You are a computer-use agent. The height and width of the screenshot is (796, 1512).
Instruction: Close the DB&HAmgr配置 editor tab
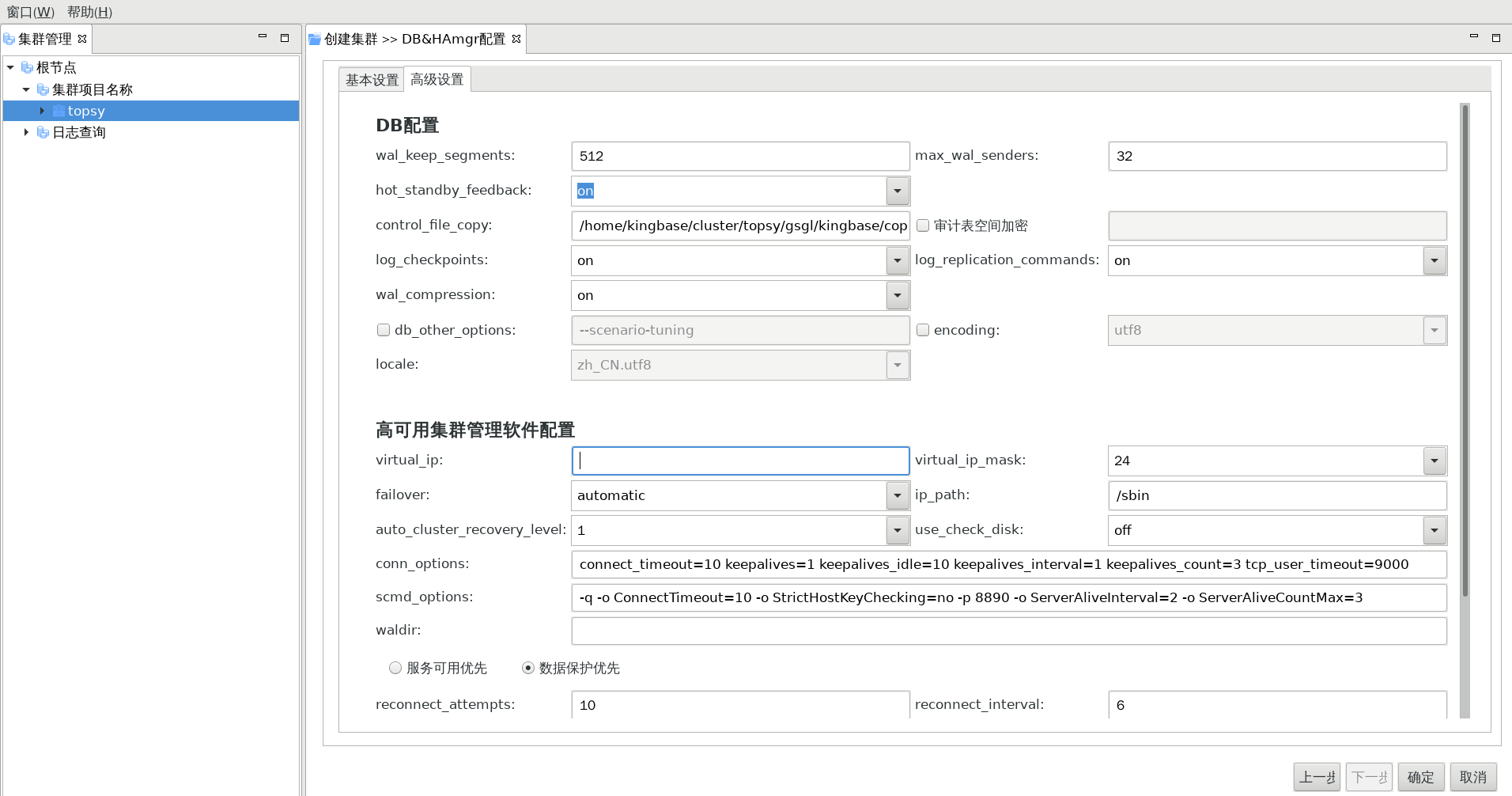[x=516, y=39]
